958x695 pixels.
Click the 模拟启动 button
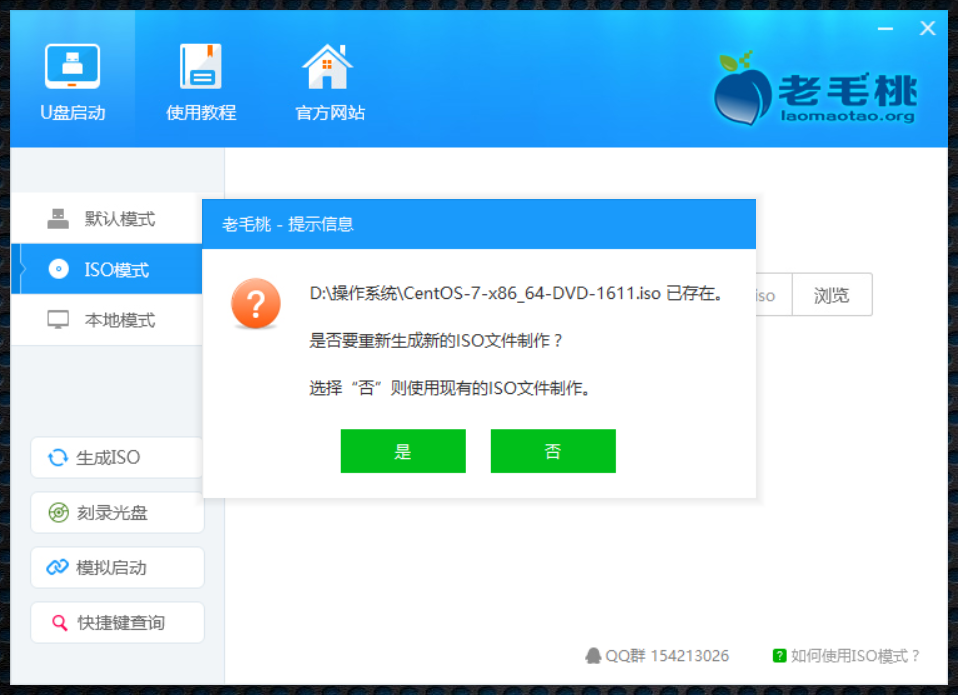[117, 567]
